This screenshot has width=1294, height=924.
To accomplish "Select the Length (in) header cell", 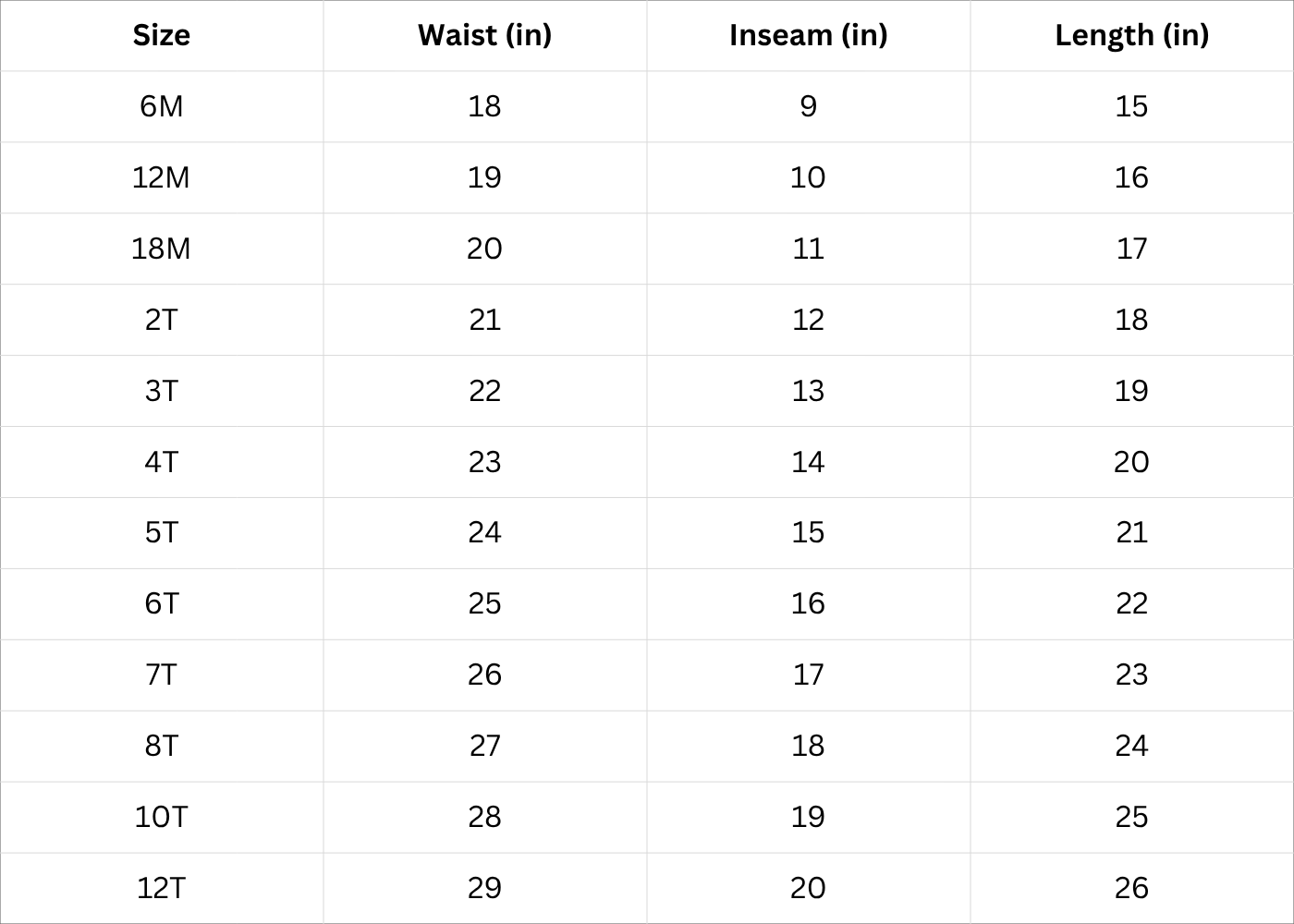I will 1131,35.
